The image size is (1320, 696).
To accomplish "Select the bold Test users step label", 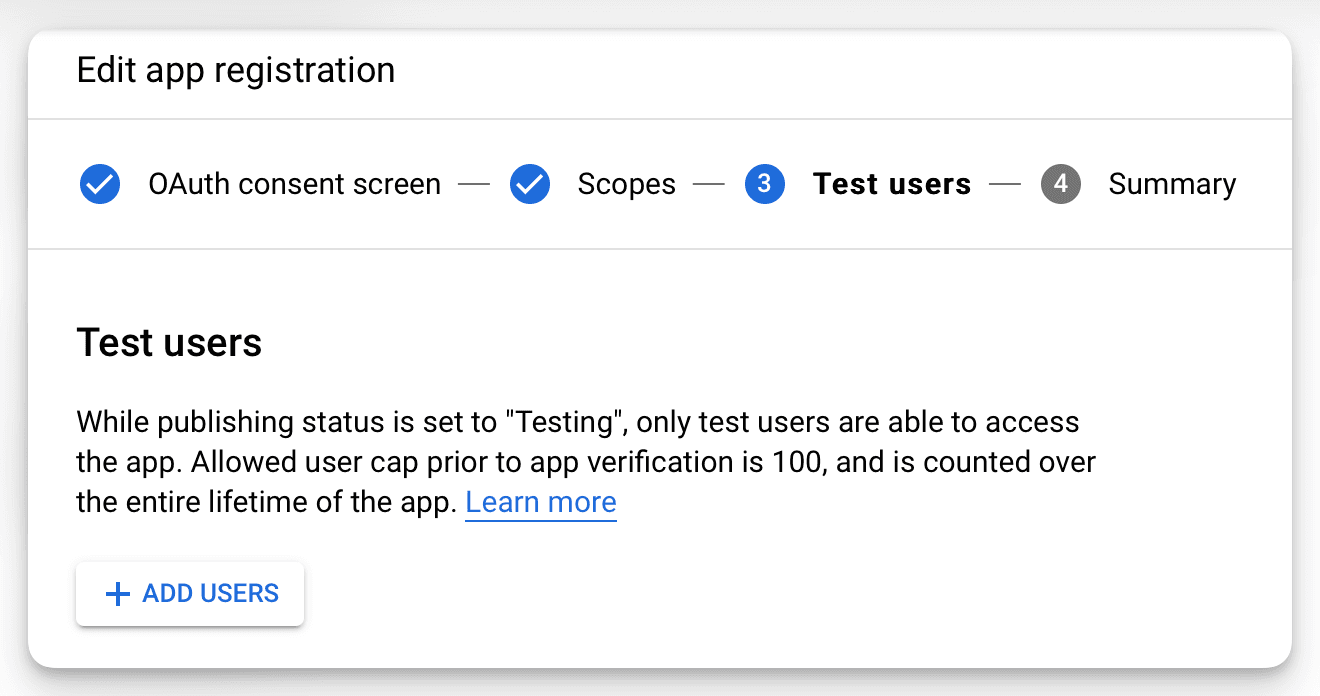I will coord(892,185).
